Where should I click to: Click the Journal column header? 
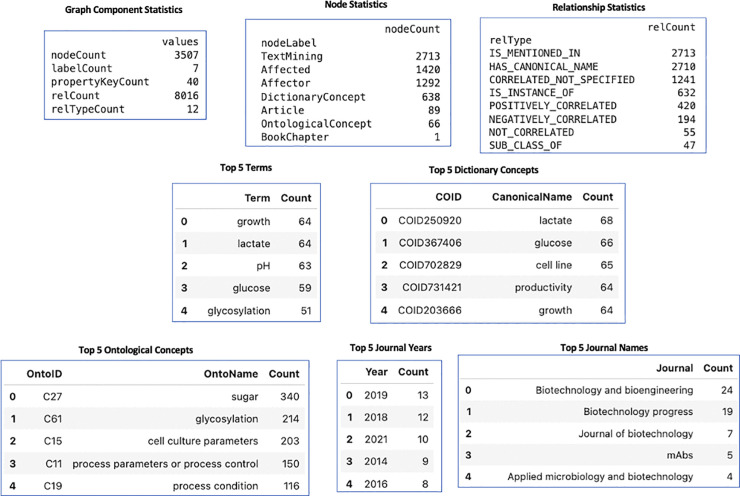674,368
